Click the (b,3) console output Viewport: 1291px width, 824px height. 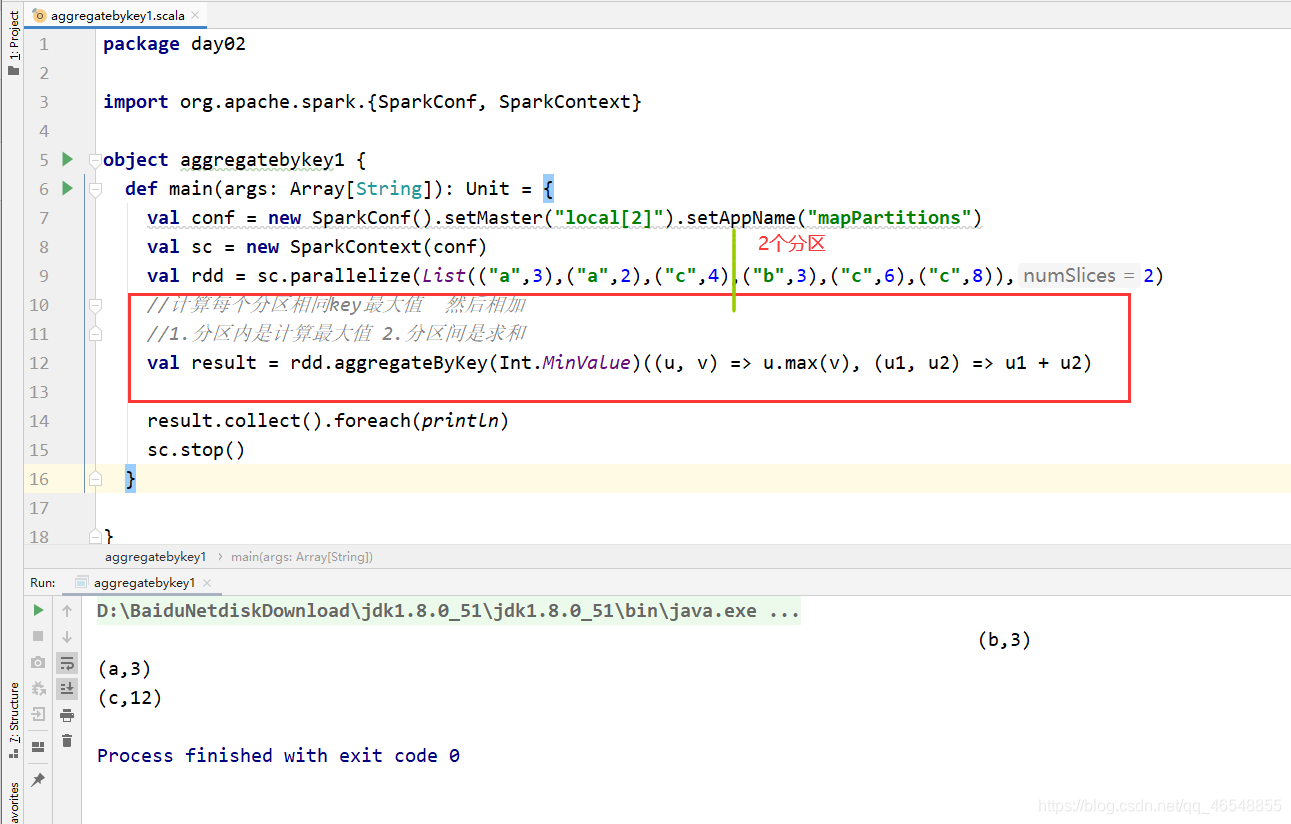point(1004,640)
